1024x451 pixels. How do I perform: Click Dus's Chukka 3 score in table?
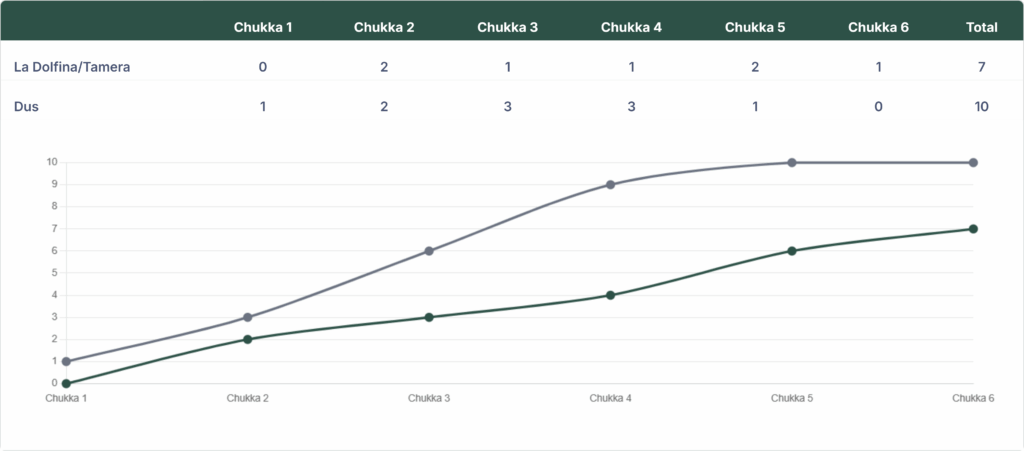pos(507,107)
